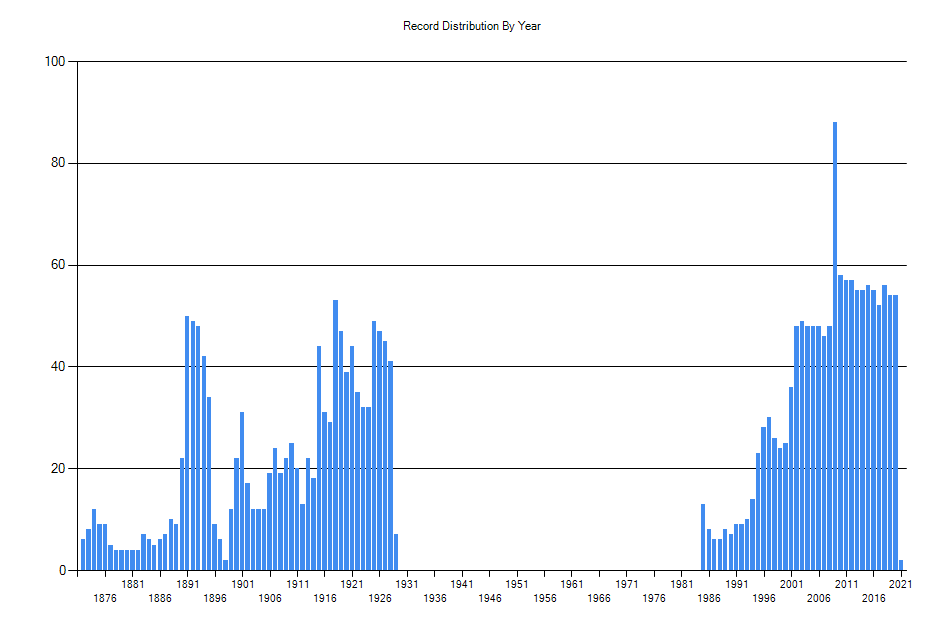Select the short final bar at 2021

click(901, 565)
